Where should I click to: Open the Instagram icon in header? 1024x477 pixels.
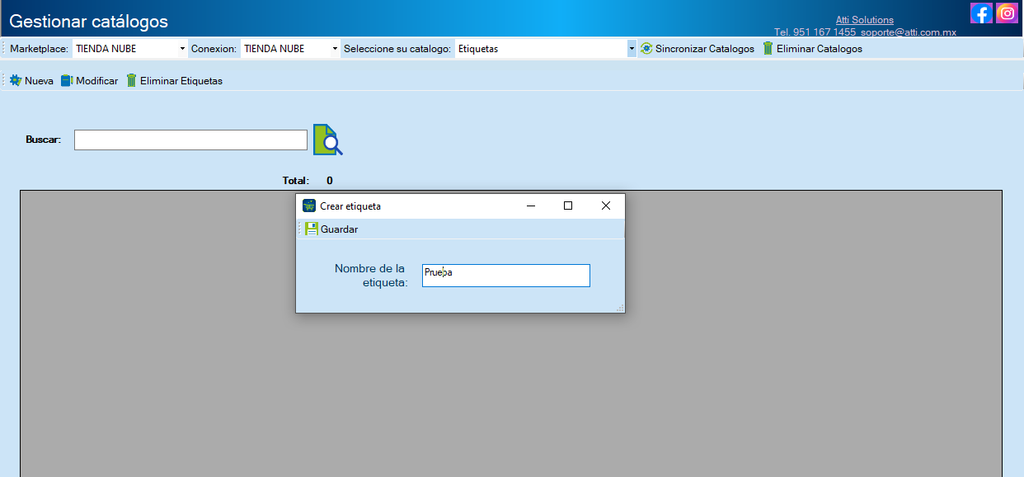point(1007,13)
